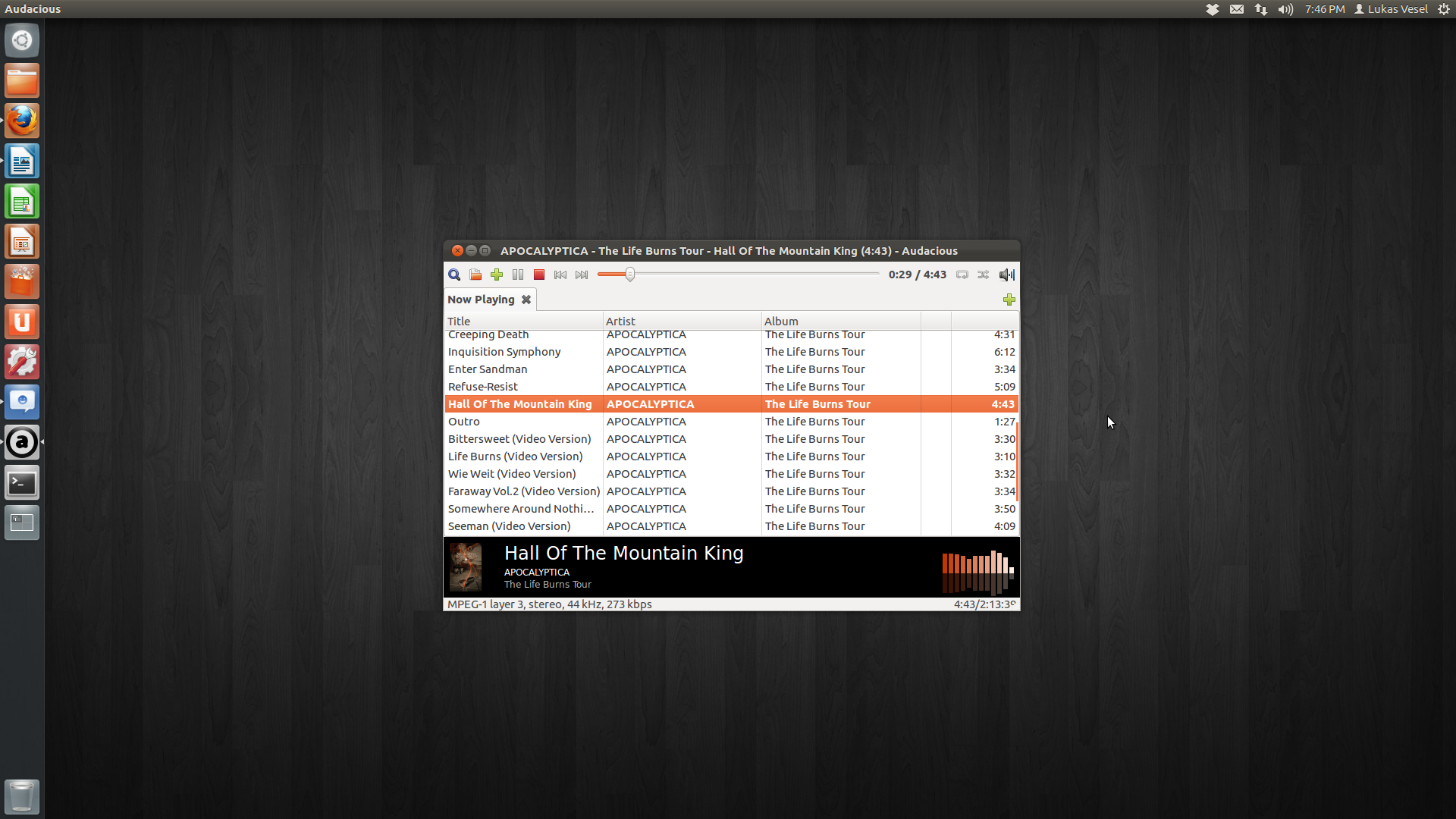Screen dimensions: 1456x819
Task: Open LibreOffice Writer from the launcher
Action: point(22,161)
